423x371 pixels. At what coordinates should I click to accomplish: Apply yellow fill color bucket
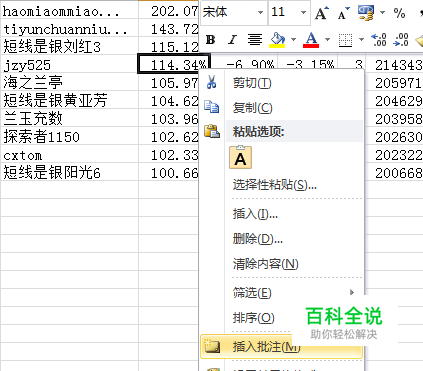(277, 40)
